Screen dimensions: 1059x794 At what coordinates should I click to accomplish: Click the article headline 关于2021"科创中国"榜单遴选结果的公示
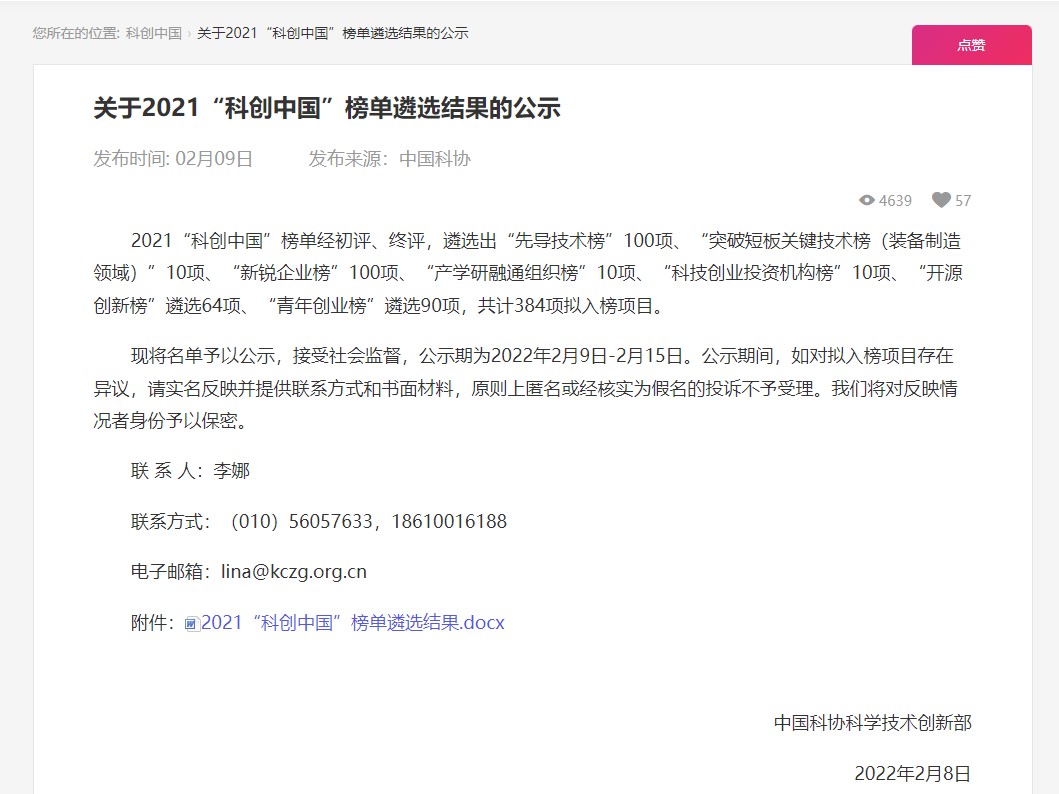point(327,108)
